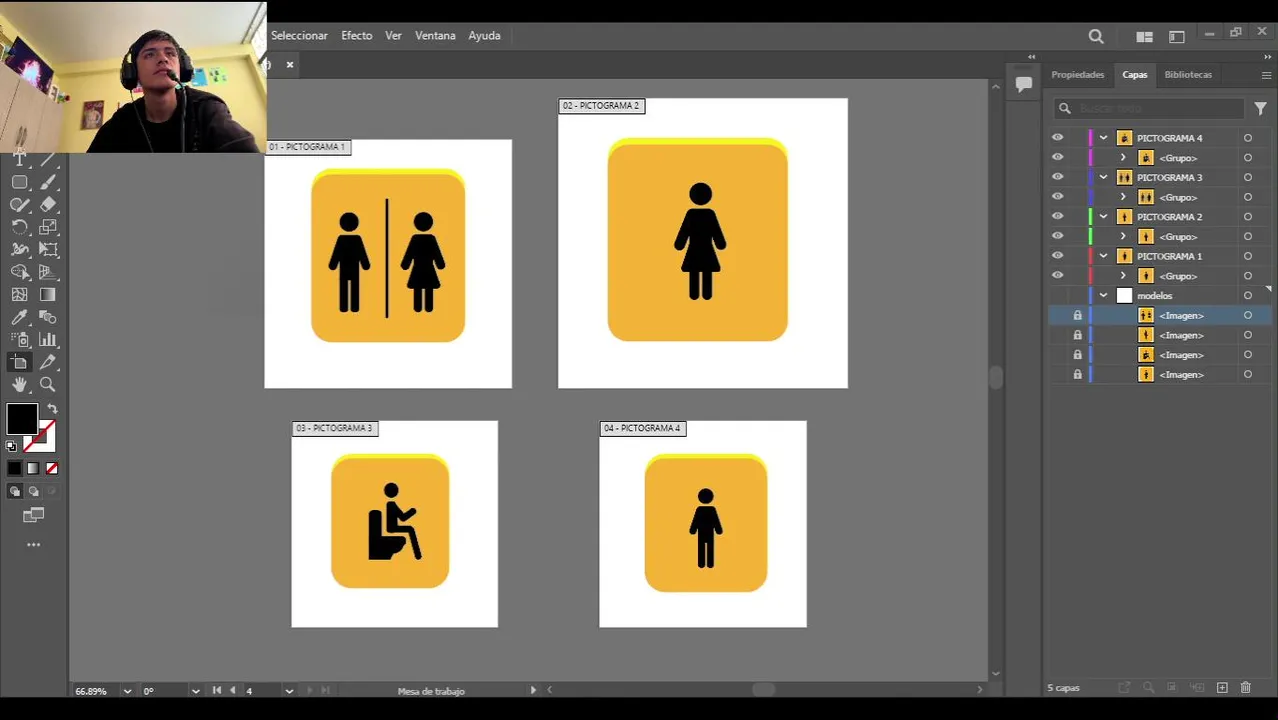1278x720 pixels.
Task: Hide Grupo under PICTOGRAMA 4
Action: [1057, 157]
